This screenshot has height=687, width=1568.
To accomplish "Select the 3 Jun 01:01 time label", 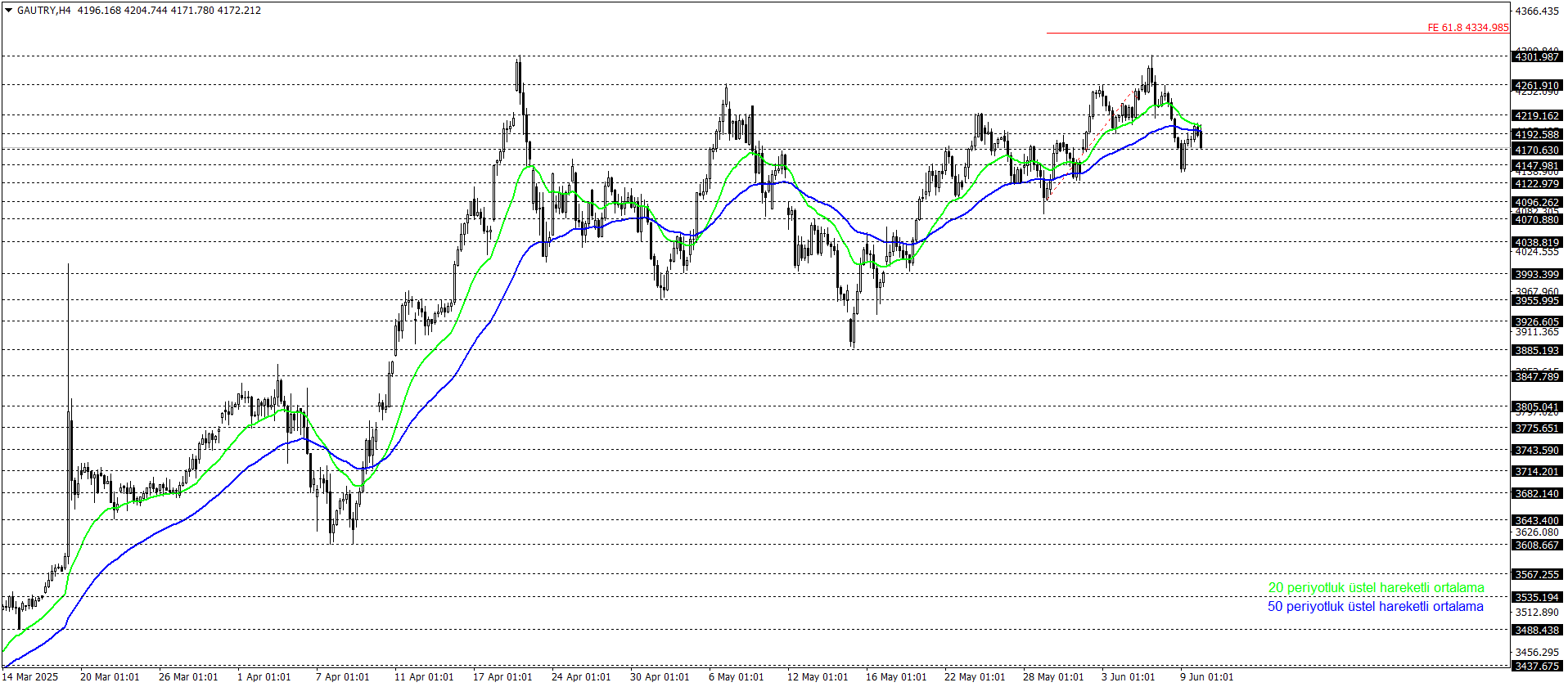I will pos(1129,677).
